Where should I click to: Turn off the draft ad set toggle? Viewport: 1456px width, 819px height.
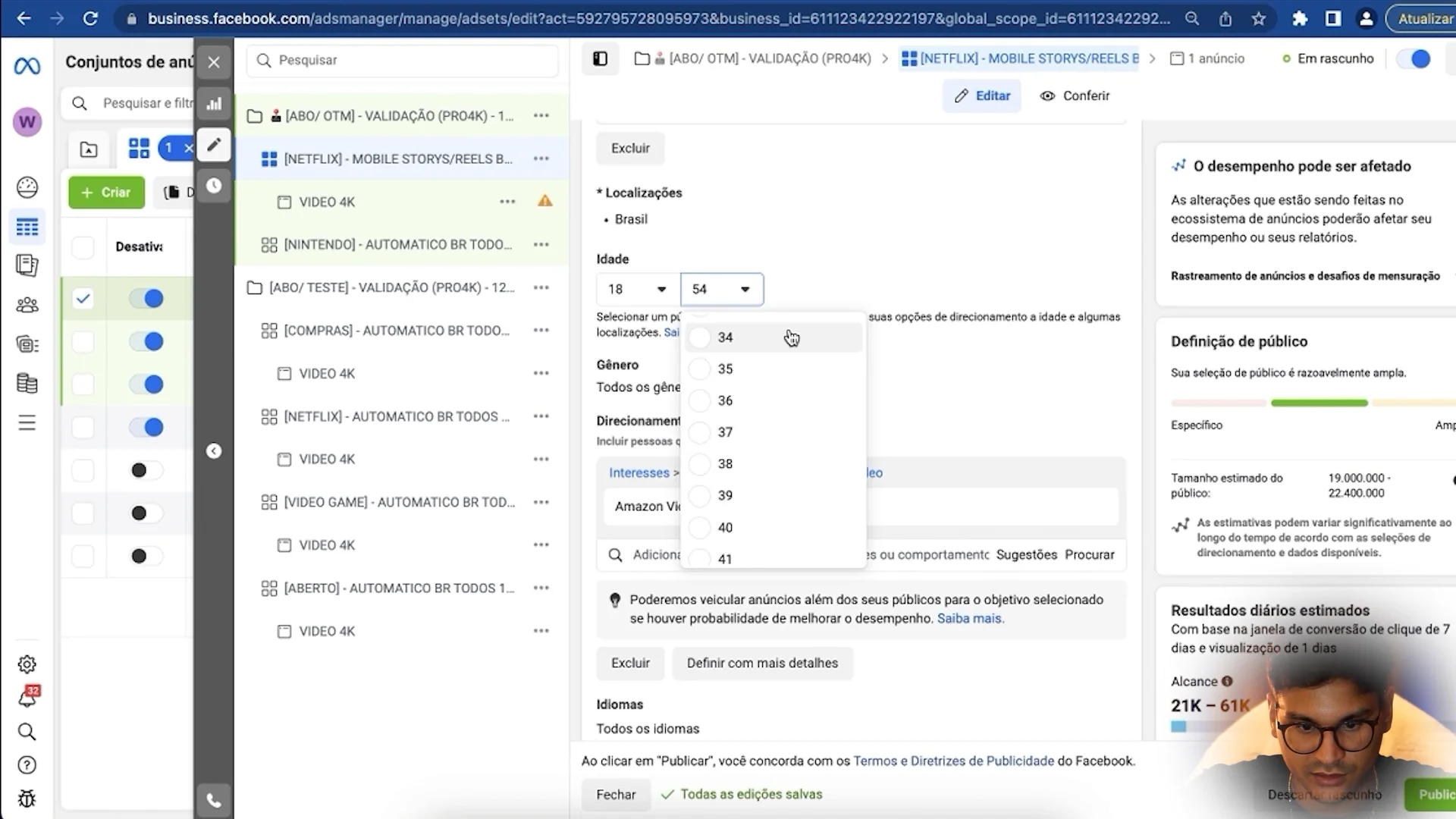point(1414,58)
